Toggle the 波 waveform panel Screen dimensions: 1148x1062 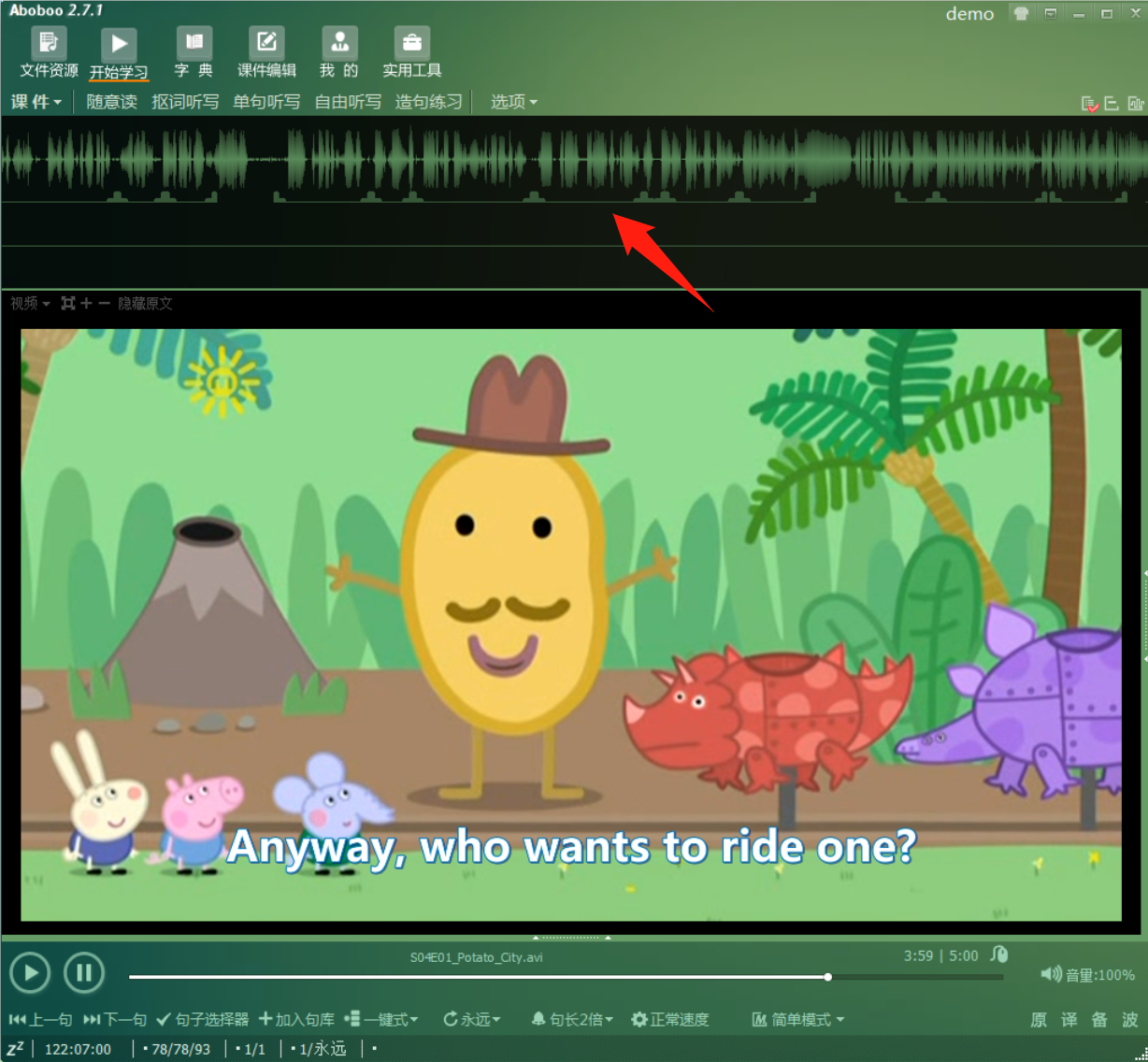pyautogui.click(x=1130, y=1020)
